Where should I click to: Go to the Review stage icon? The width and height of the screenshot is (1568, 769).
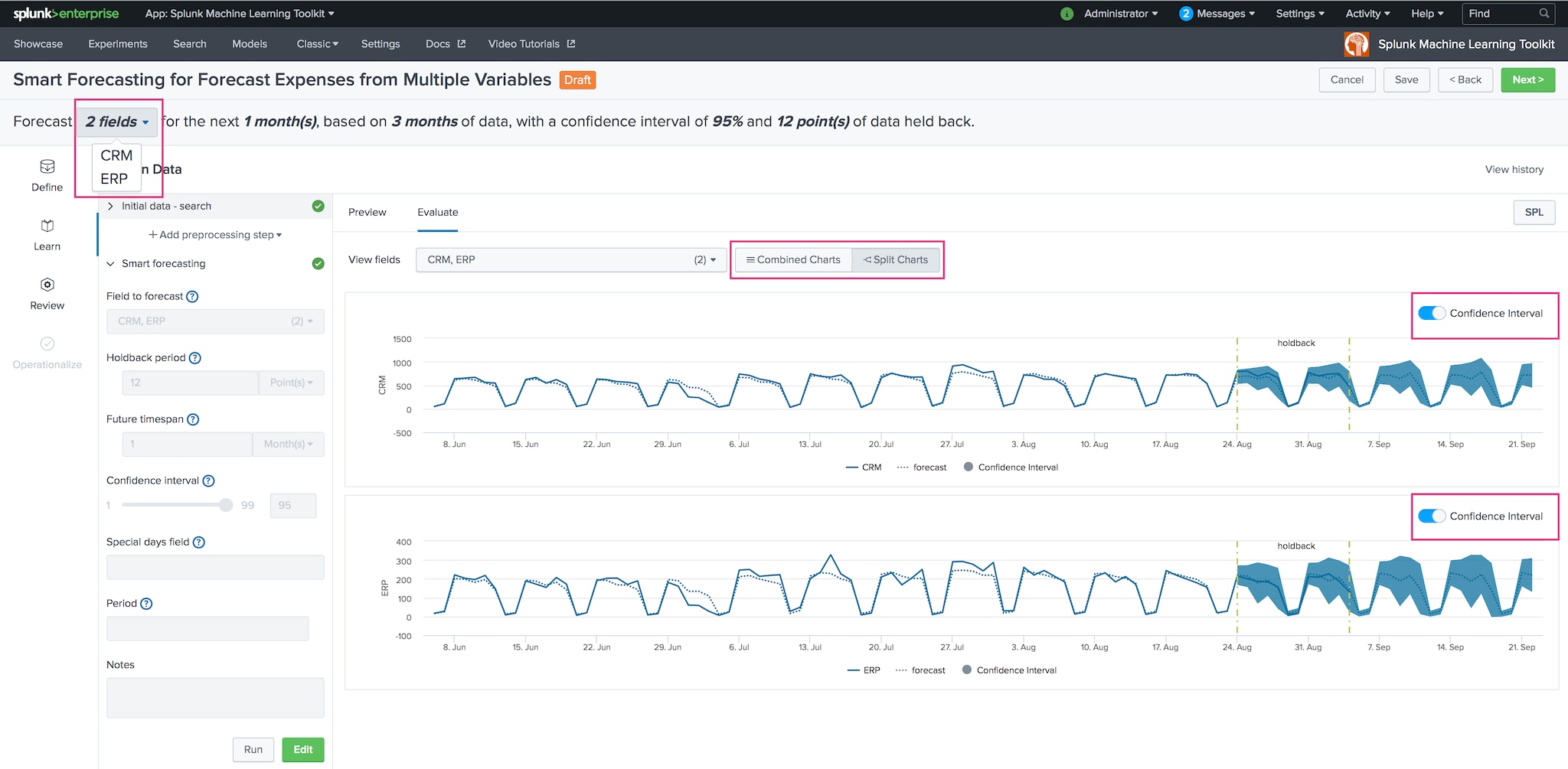click(47, 285)
